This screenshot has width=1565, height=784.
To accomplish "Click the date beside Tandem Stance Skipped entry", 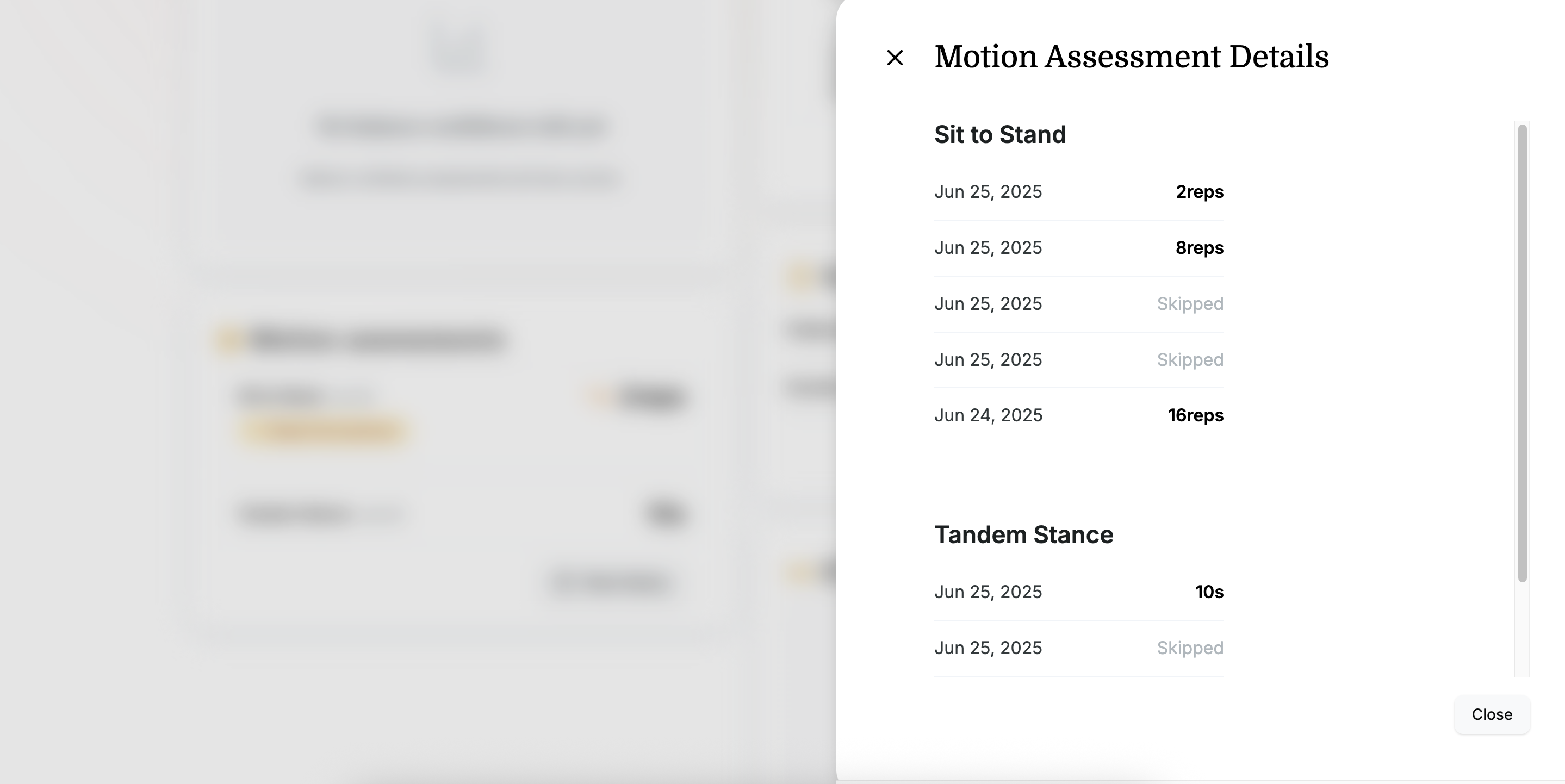I will 988,648.
